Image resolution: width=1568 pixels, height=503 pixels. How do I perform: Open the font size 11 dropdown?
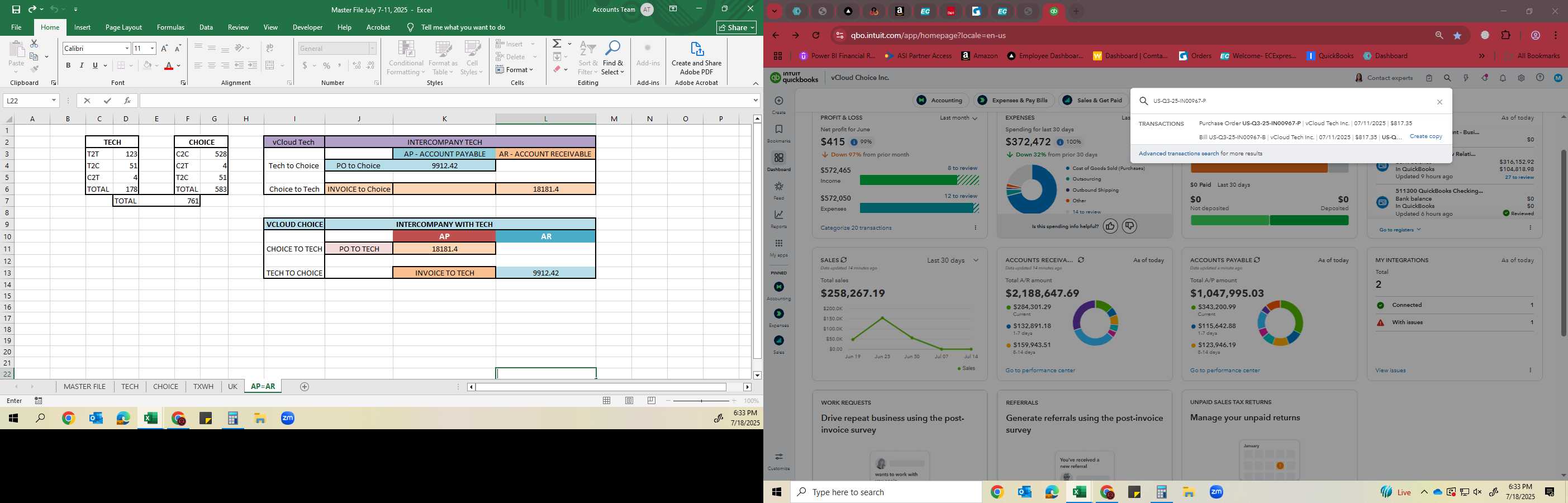pyautogui.click(x=152, y=48)
